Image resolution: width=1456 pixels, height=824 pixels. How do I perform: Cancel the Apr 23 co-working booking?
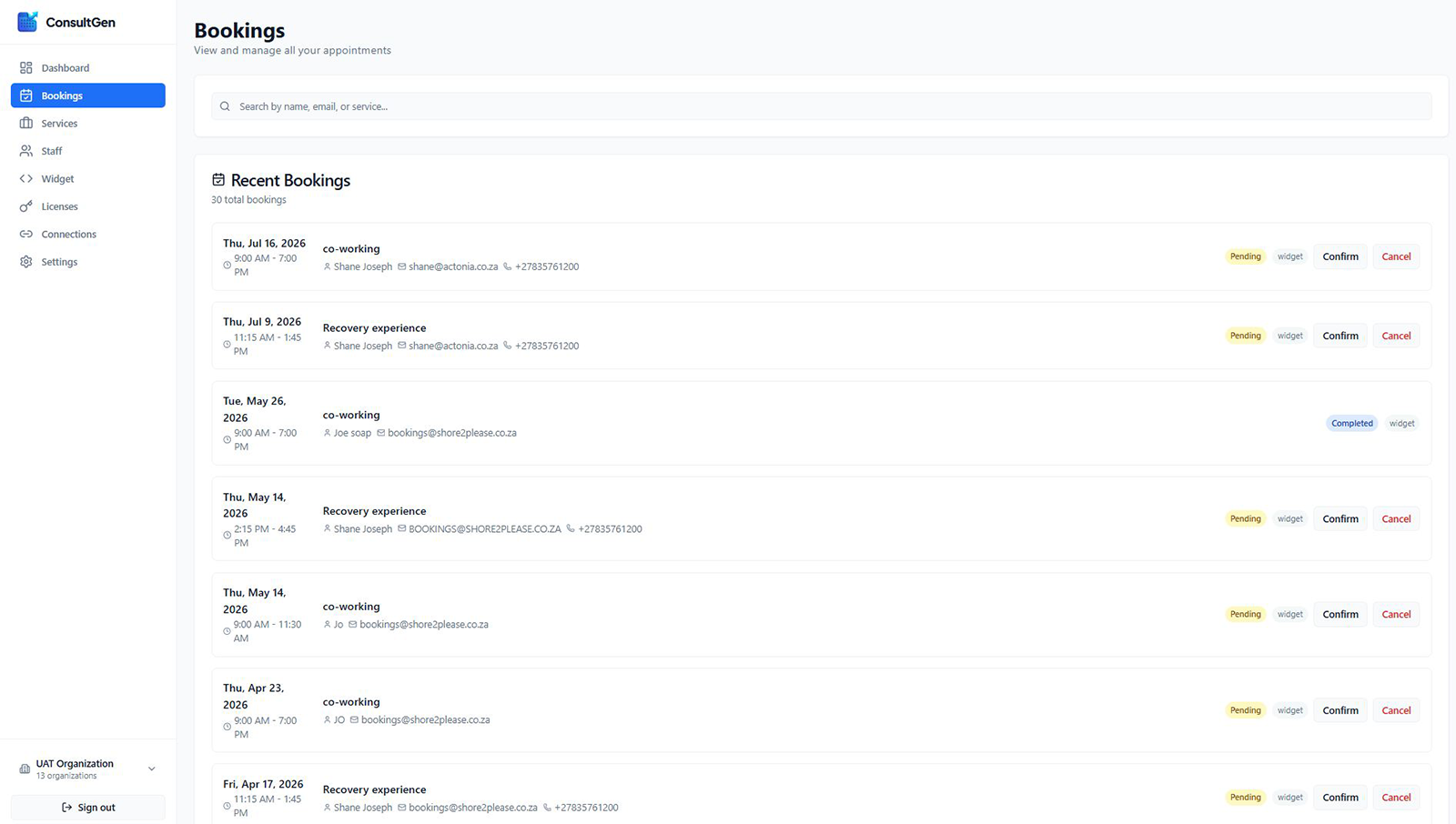tap(1395, 709)
